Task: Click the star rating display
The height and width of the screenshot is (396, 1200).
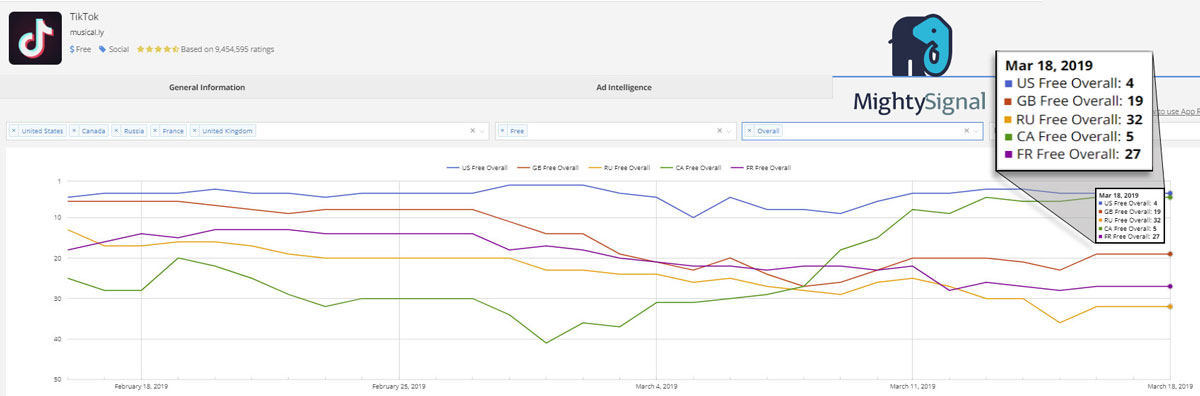Action: point(157,49)
